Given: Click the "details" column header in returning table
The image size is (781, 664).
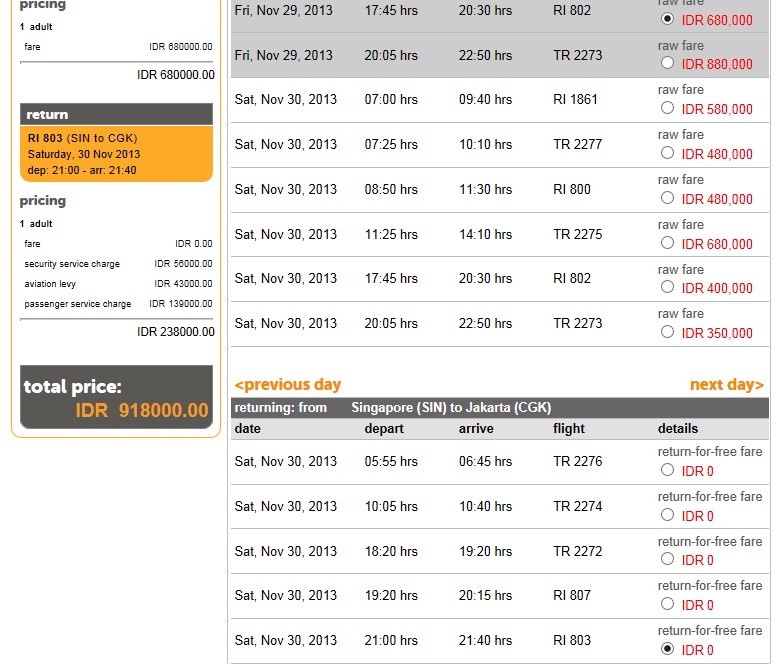Looking at the screenshot, I should pyautogui.click(x=678, y=429).
